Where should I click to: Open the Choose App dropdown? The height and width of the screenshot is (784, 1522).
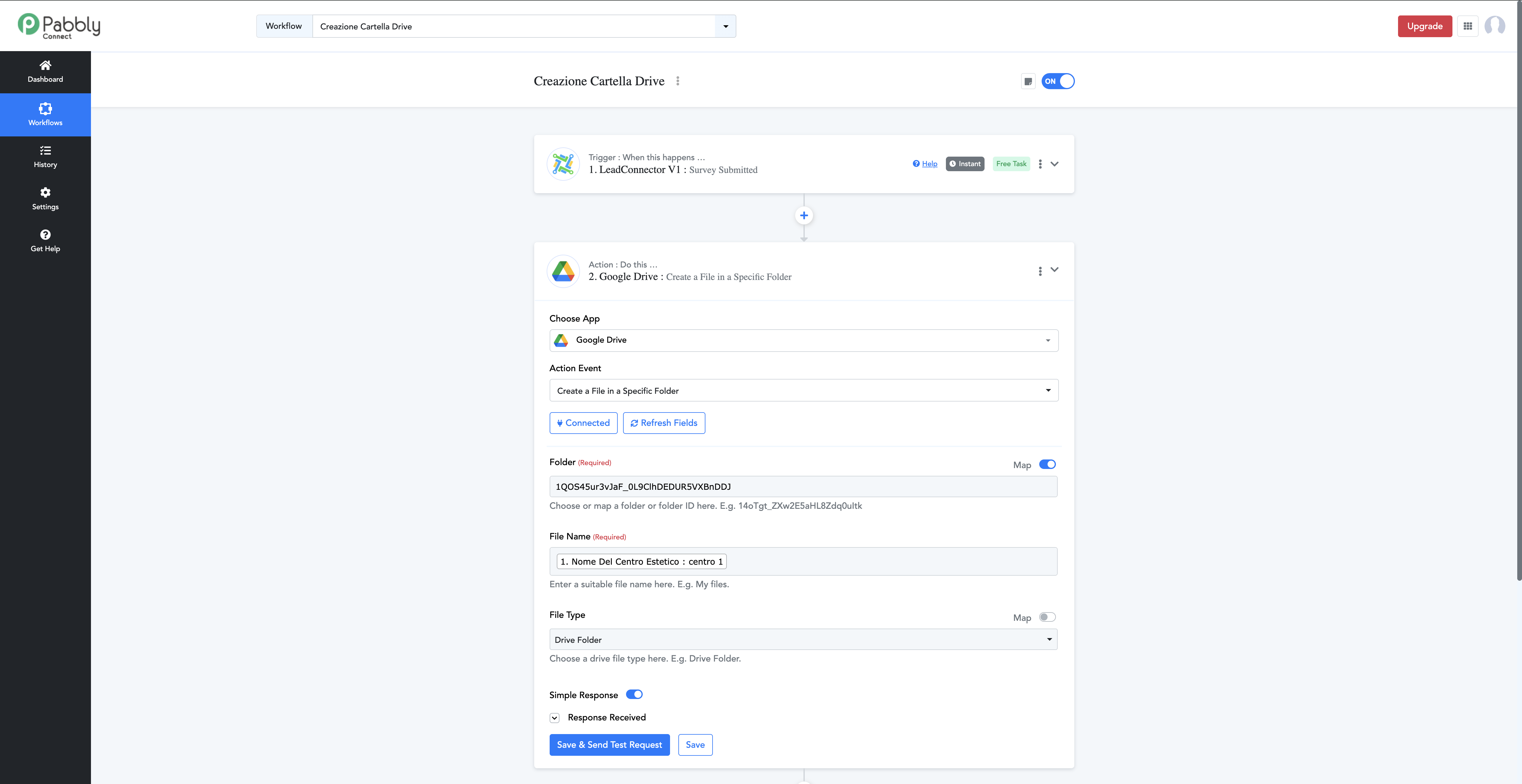pos(804,340)
